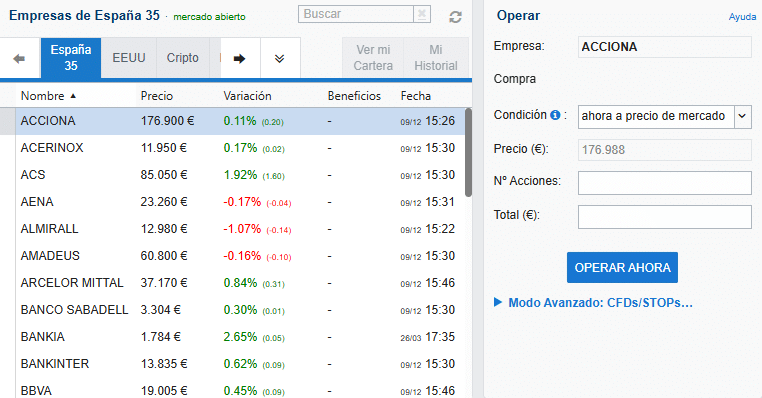Click the Compra label
762x398 pixels.
pyautogui.click(x=515, y=79)
